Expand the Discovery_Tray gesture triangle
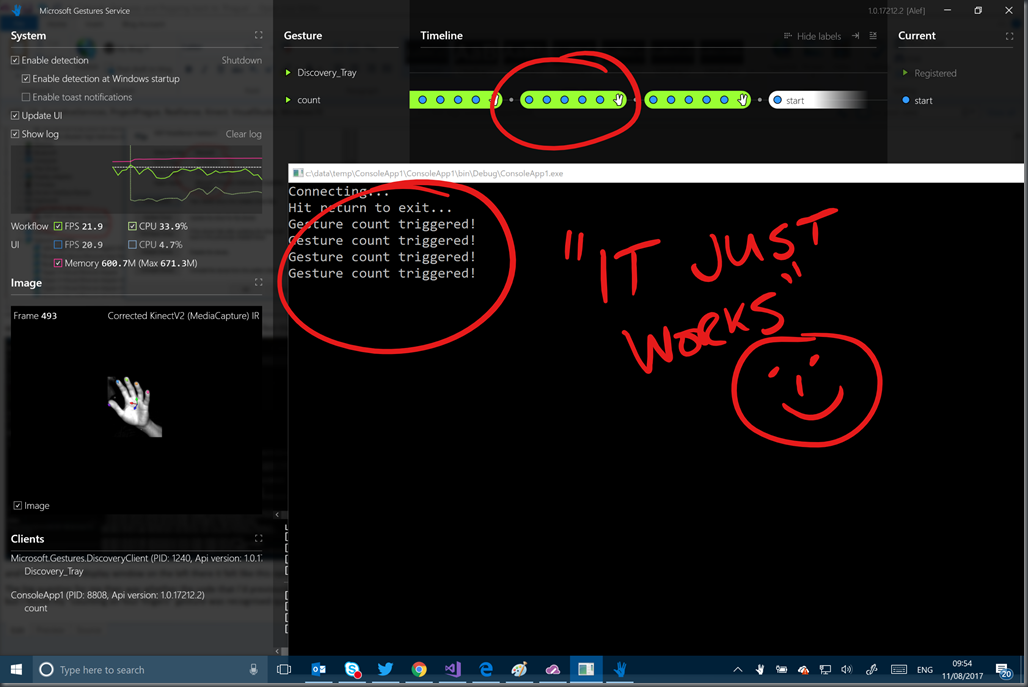Viewport: 1028px width, 687px height. 288,72
